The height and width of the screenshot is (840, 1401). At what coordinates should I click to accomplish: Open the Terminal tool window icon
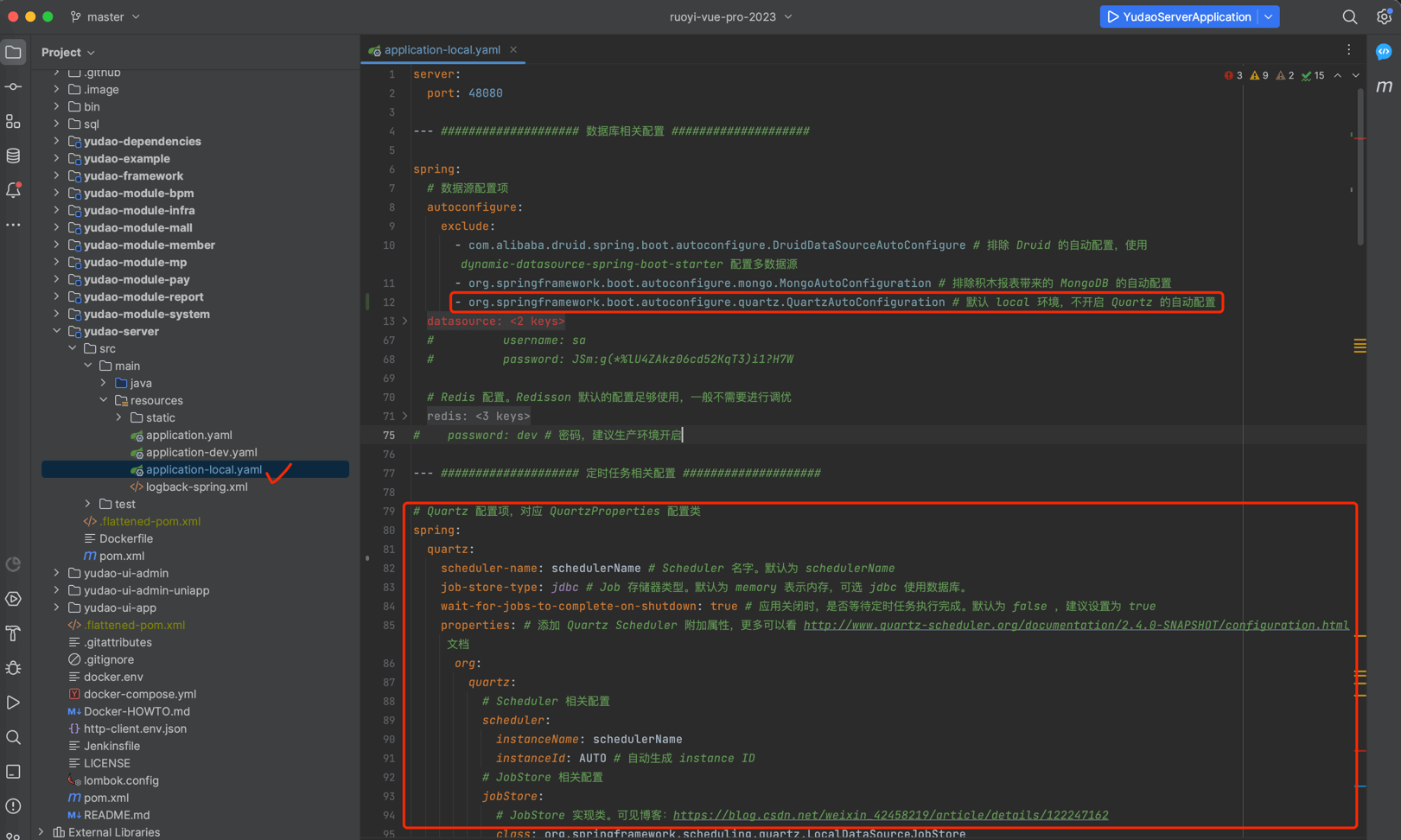click(x=14, y=772)
